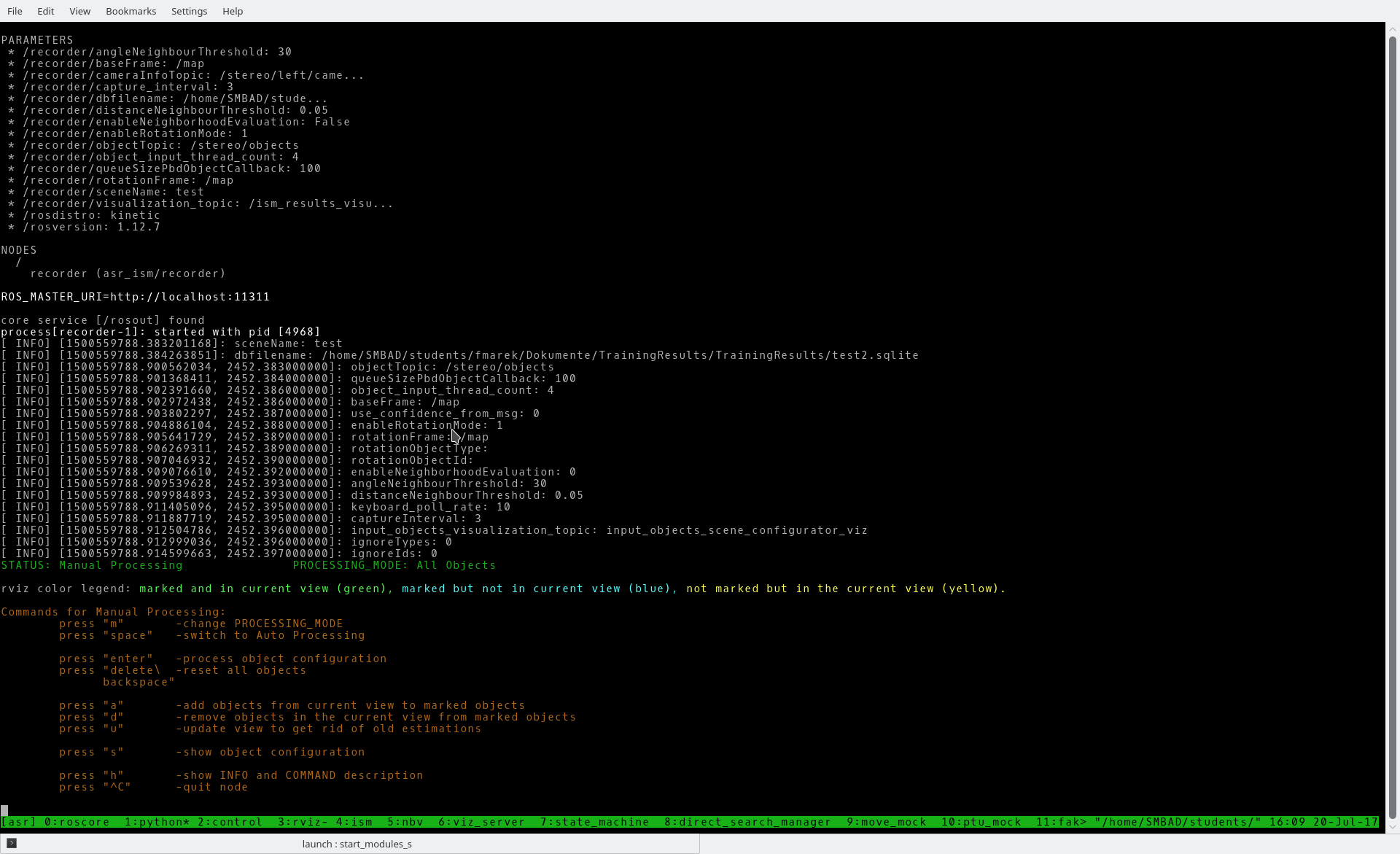Open the Help menu
The image size is (1400, 854).
(233, 11)
